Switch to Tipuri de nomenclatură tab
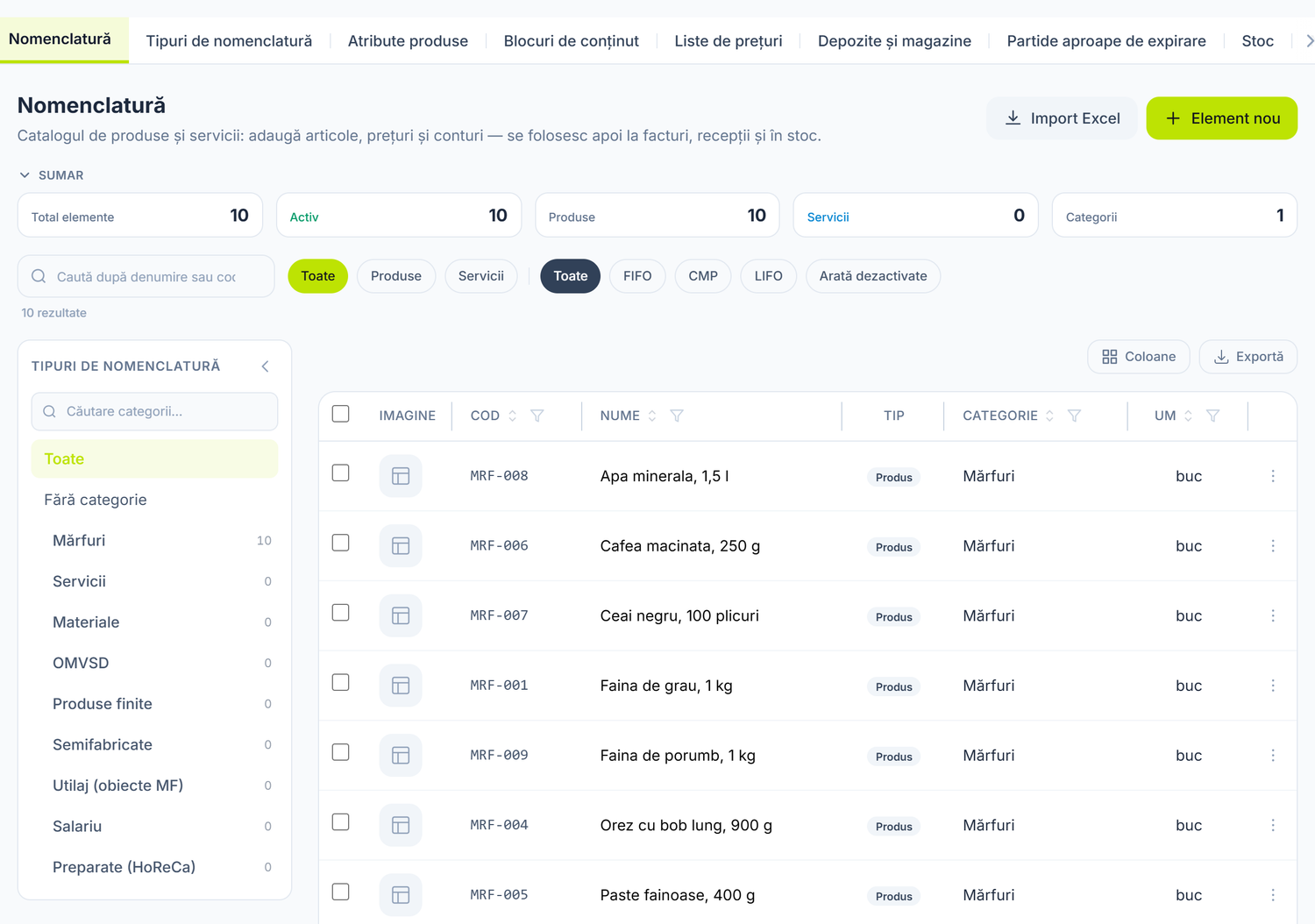1315x924 pixels. [229, 41]
